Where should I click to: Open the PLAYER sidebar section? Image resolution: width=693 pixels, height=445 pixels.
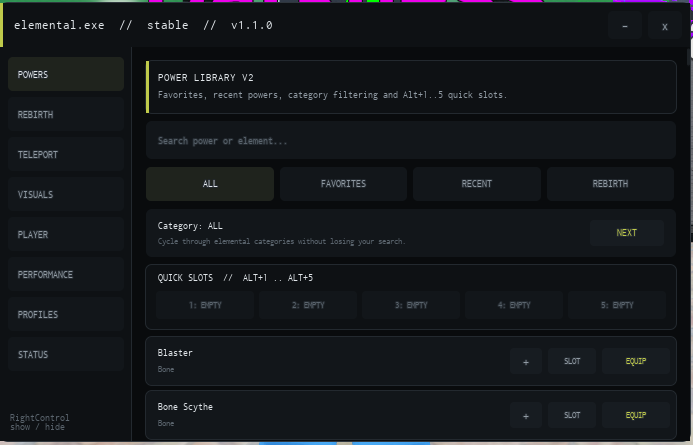tap(66, 234)
